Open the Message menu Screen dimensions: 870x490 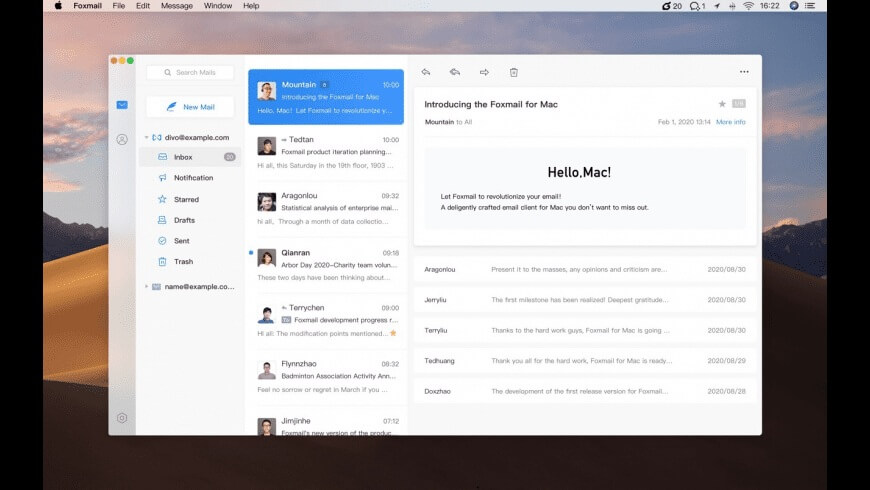[x=177, y=6]
